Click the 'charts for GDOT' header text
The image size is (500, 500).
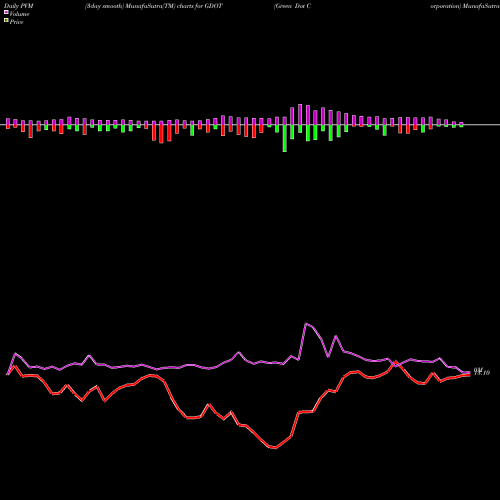click(200, 6)
